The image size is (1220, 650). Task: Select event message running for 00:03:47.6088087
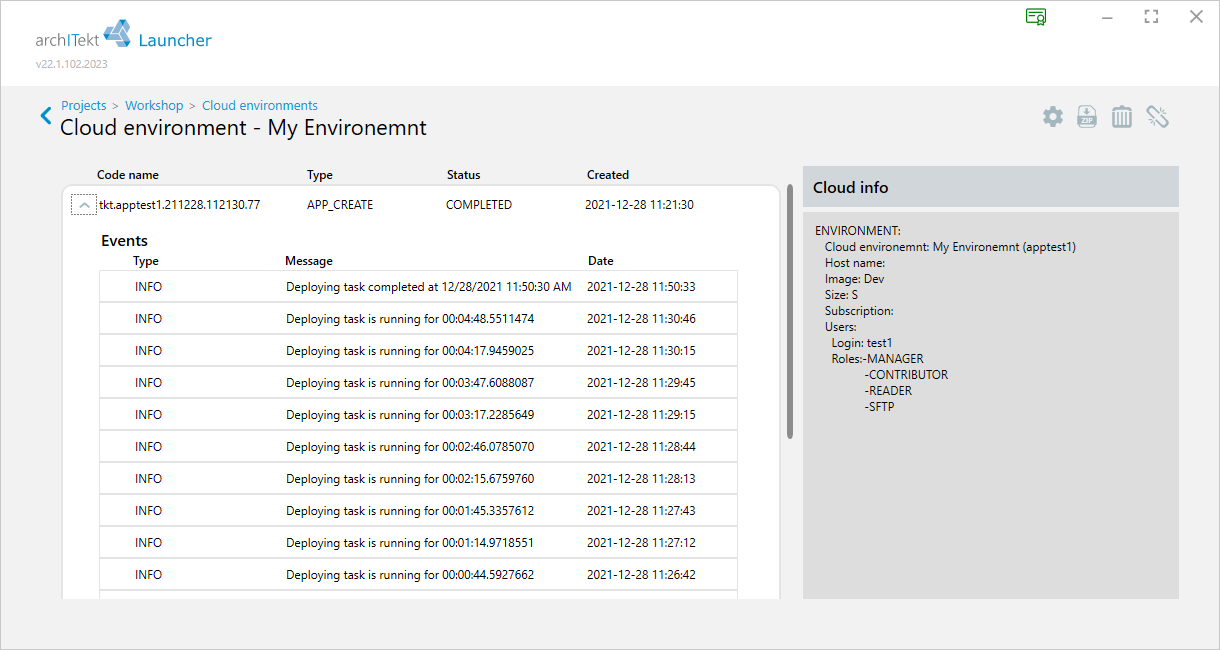[x=410, y=383]
